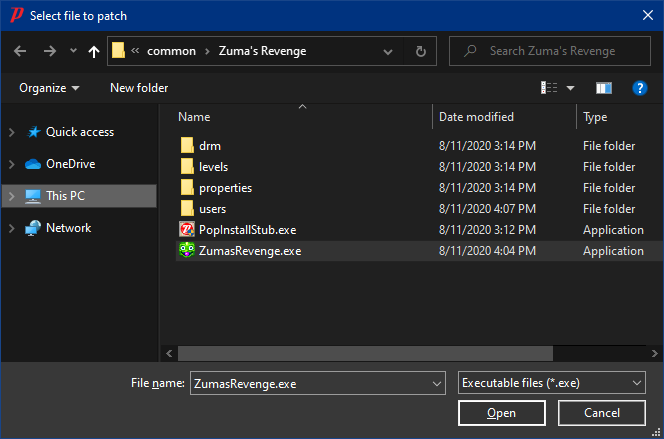Click in the Search Zuma's Revenge field

[550, 51]
